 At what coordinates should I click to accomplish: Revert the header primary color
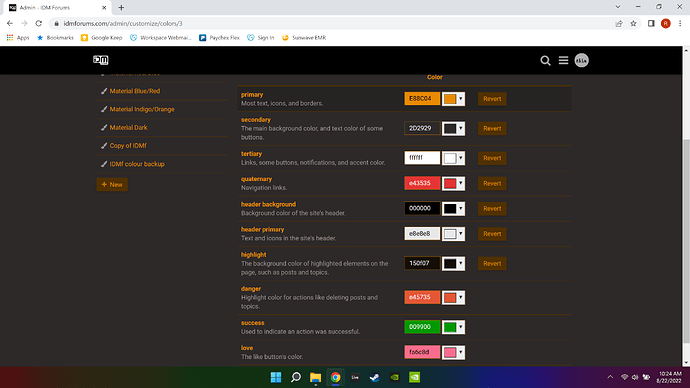click(x=492, y=234)
